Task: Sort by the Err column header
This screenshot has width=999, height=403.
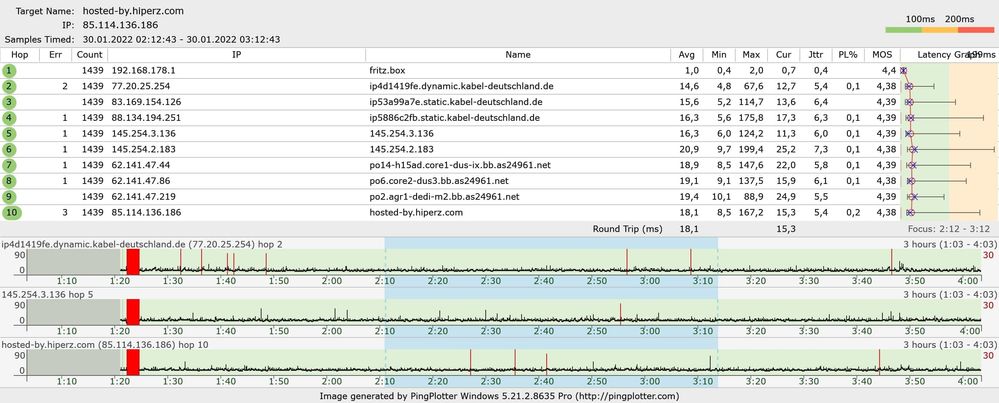Action: [56, 55]
